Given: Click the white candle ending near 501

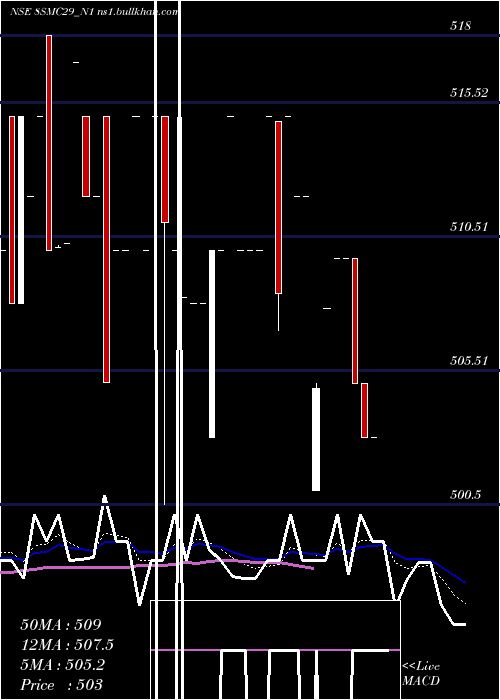Looking at the screenshot, I should [316, 439].
